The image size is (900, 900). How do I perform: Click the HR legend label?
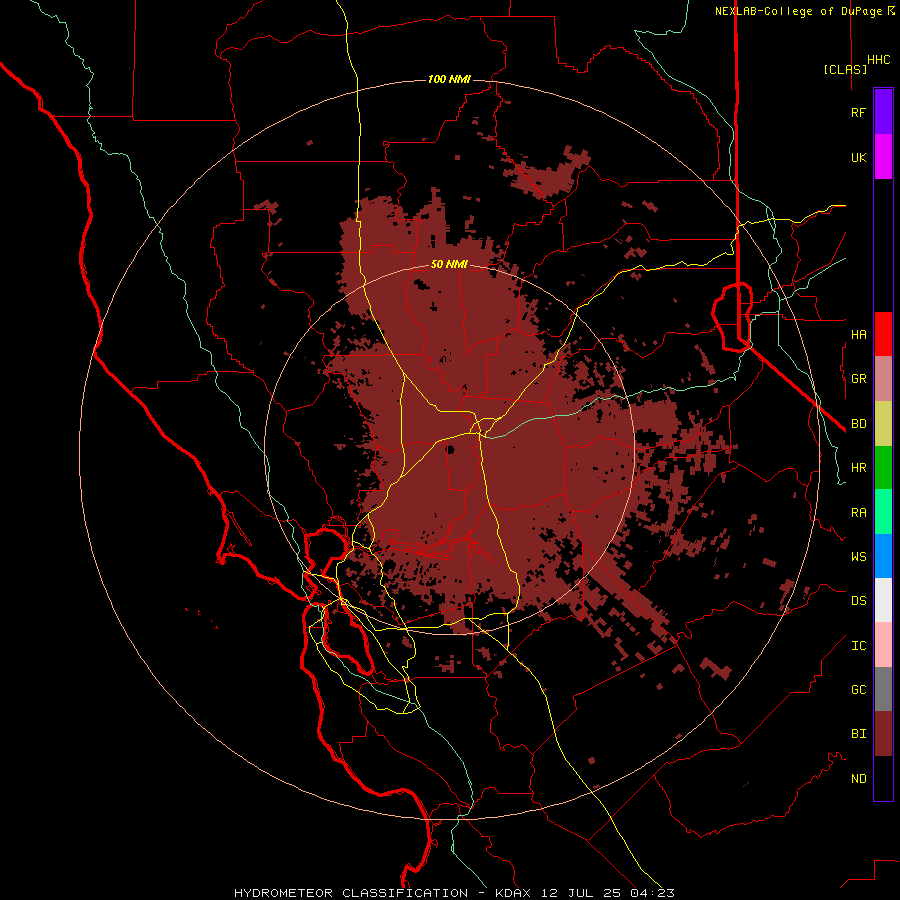(x=858, y=468)
